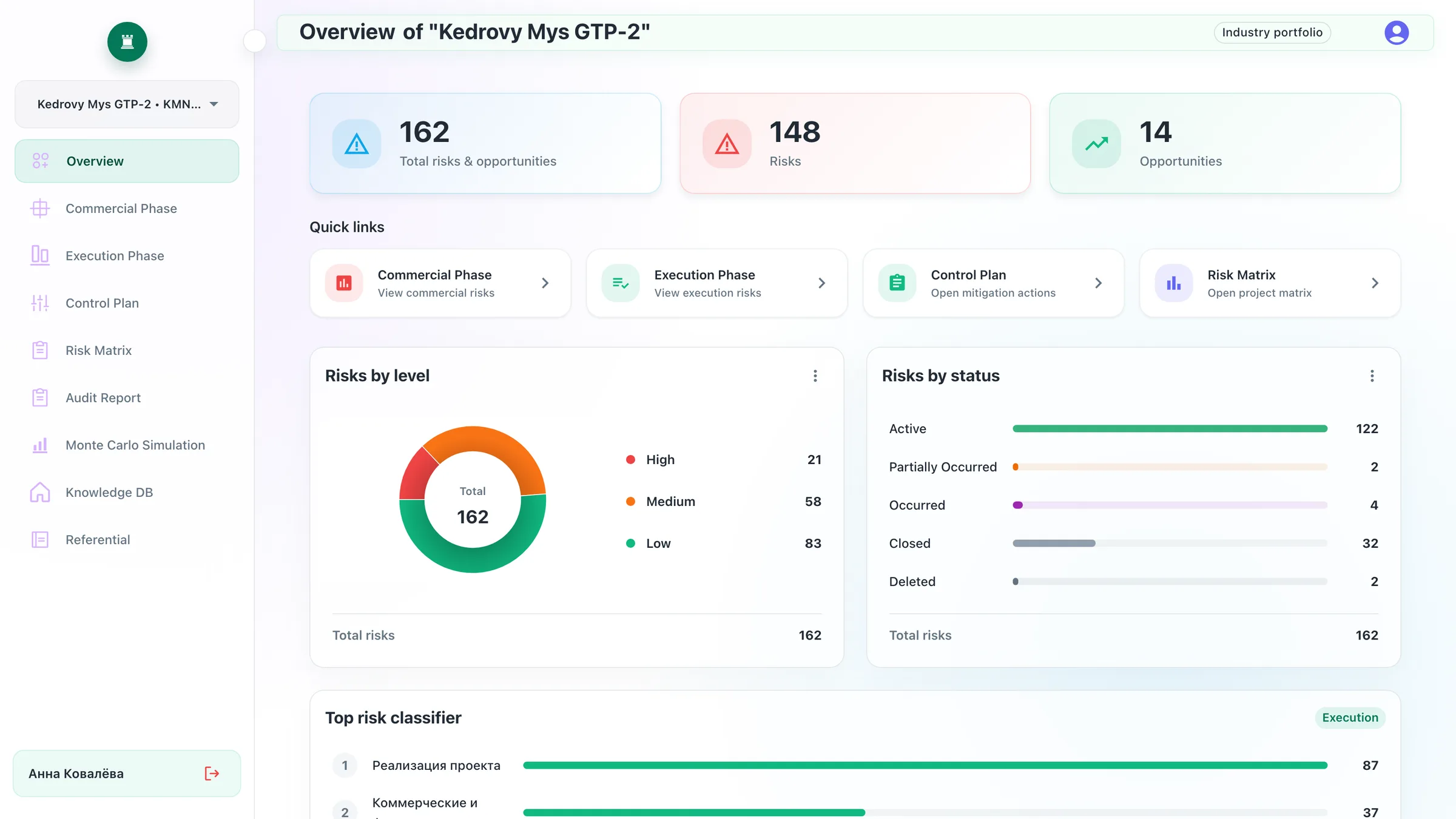Click the blue warning triangle icon on 162 card
1456x819 pixels.
click(x=357, y=144)
